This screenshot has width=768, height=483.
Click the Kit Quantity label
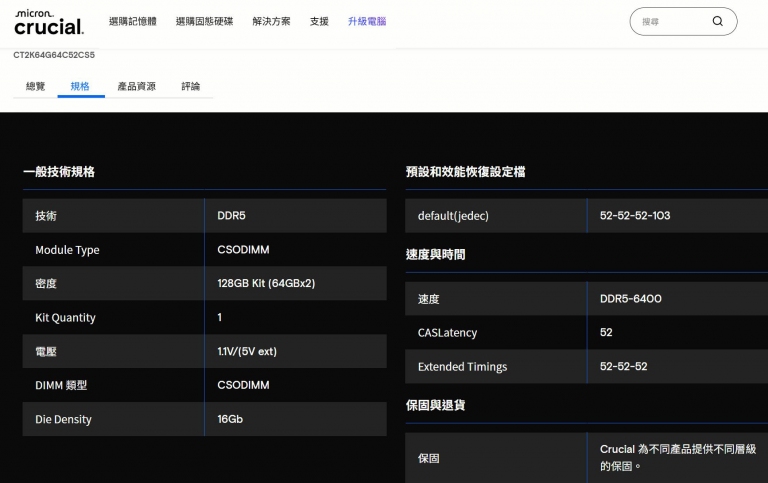pyautogui.click(x=65, y=318)
